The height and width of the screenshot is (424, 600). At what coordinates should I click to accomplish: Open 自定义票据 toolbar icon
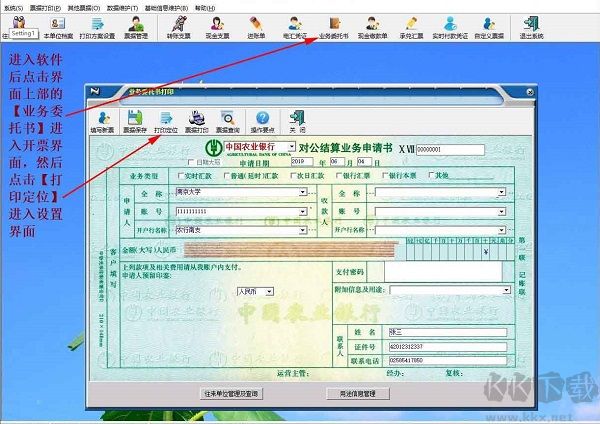489,28
